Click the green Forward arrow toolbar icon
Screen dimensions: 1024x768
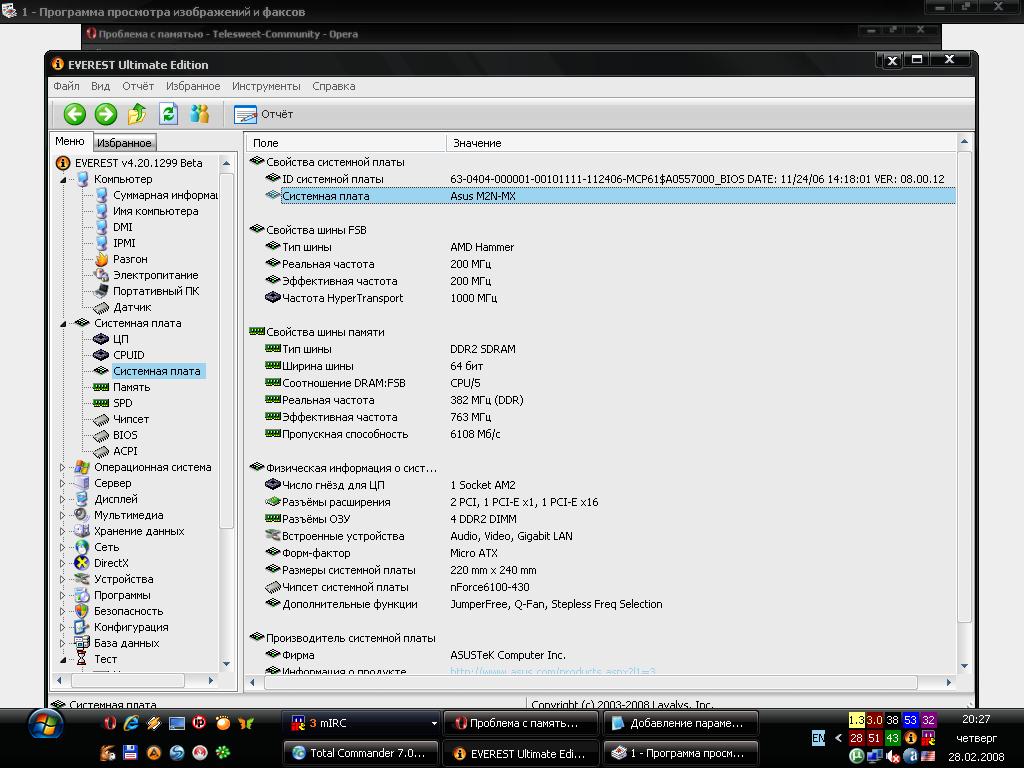coord(105,114)
